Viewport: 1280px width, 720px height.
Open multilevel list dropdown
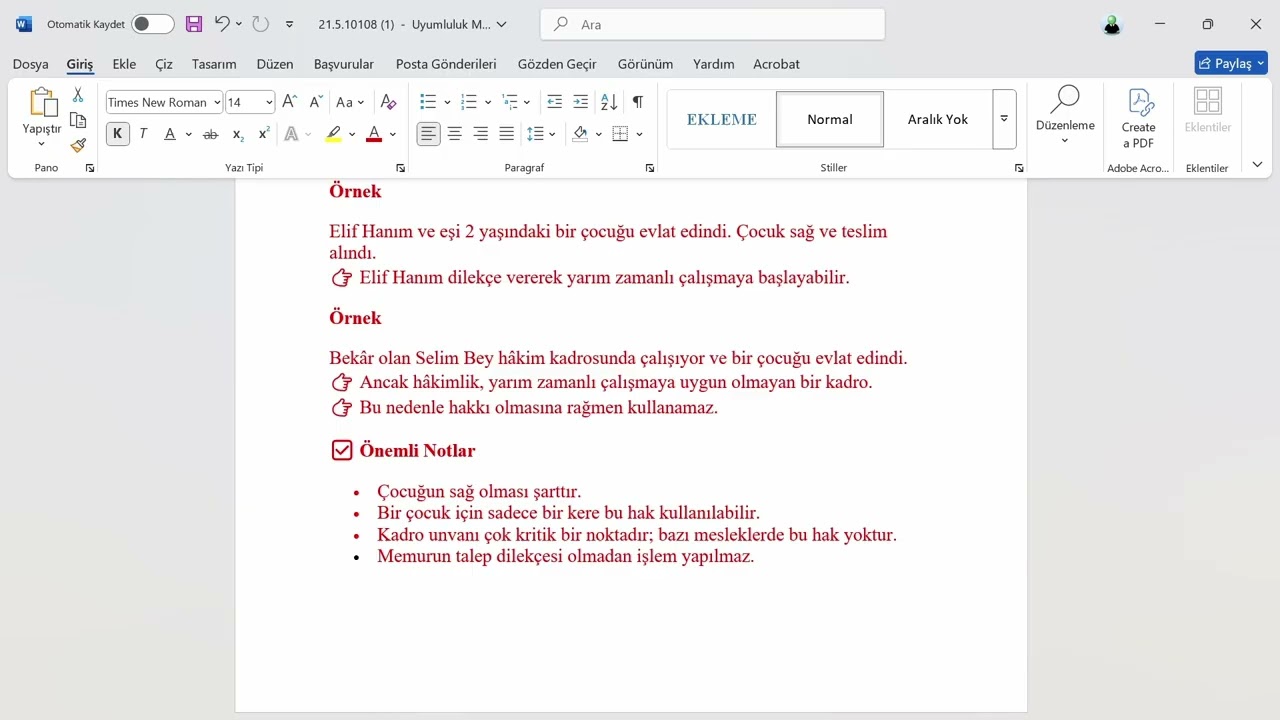527,102
